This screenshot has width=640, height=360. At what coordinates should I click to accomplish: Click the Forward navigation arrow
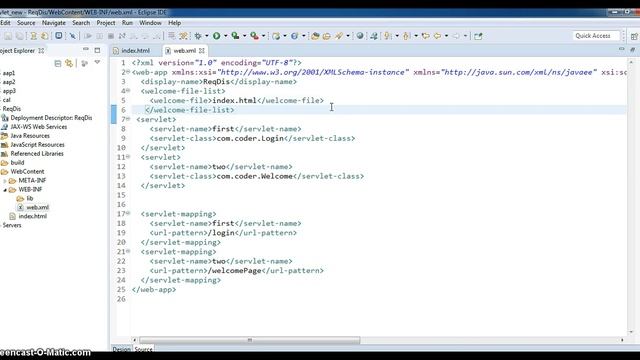pyautogui.click(x=456, y=36)
